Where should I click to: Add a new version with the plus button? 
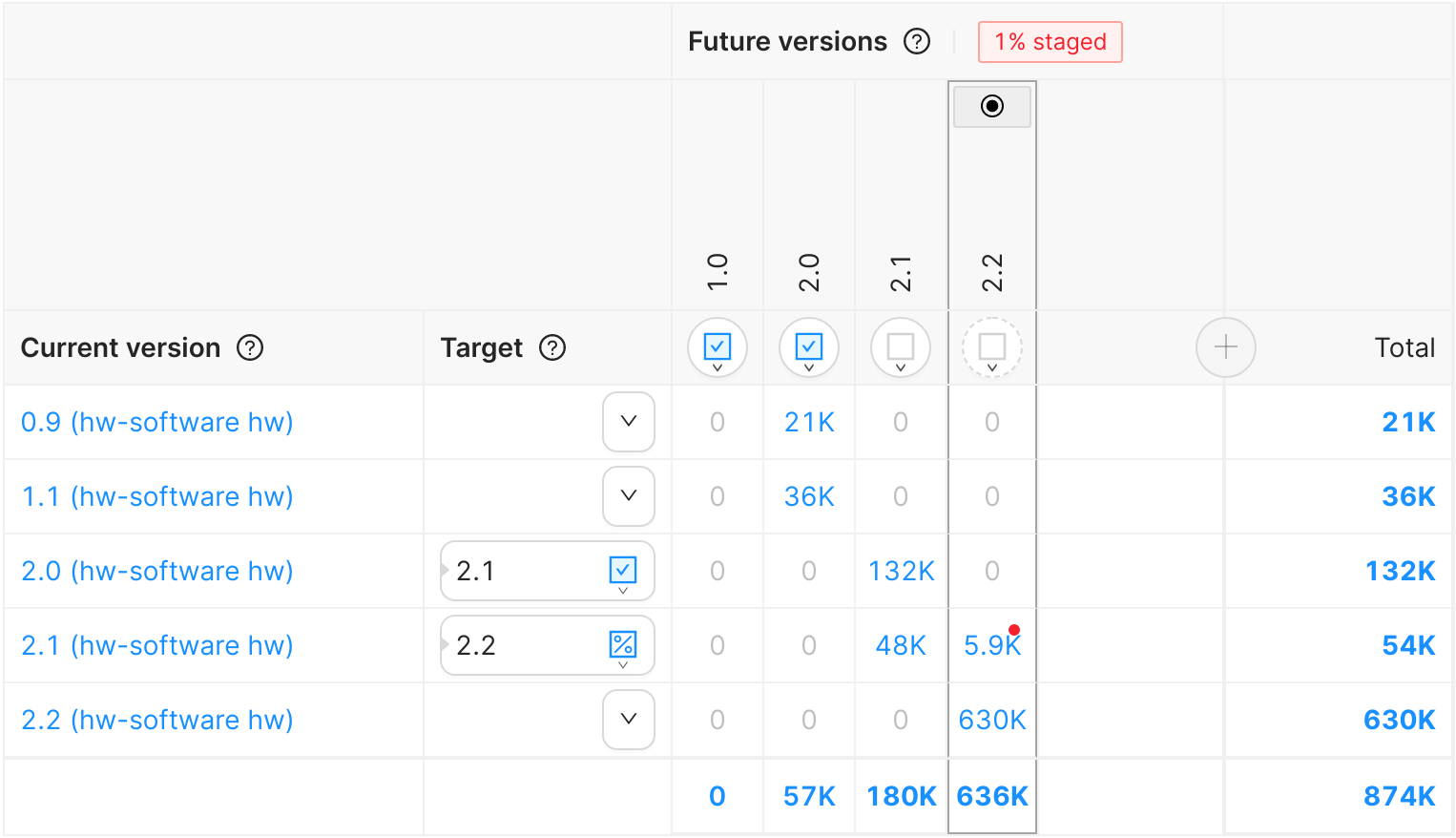(1226, 347)
